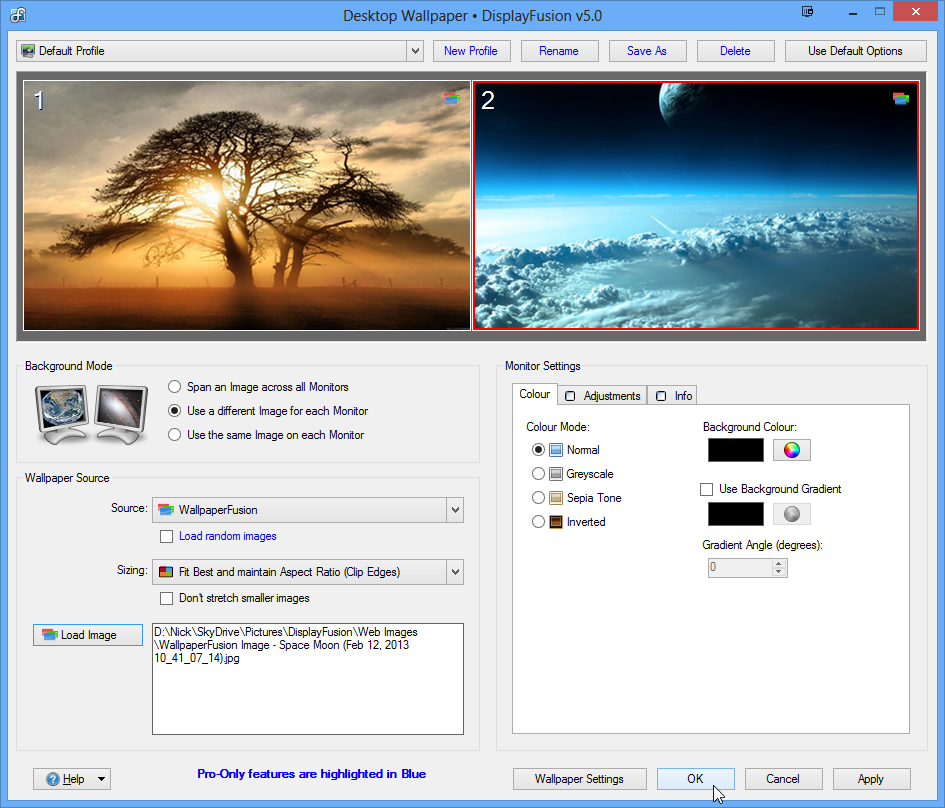The width and height of the screenshot is (945, 808).
Task: Select Normal colour mode radio button
Action: coord(538,450)
